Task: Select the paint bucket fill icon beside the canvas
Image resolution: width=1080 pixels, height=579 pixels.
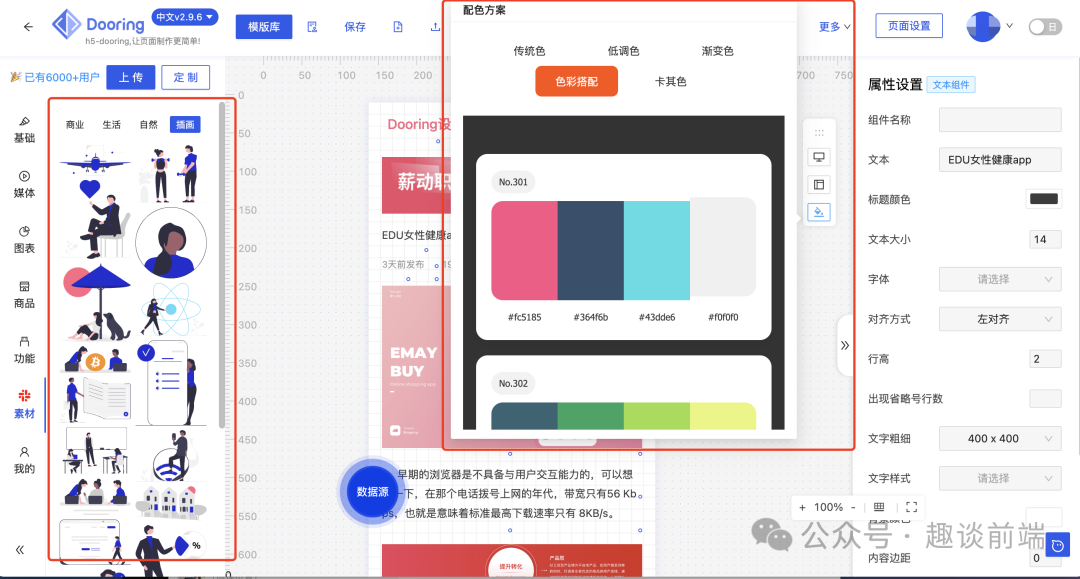Action: [x=819, y=212]
